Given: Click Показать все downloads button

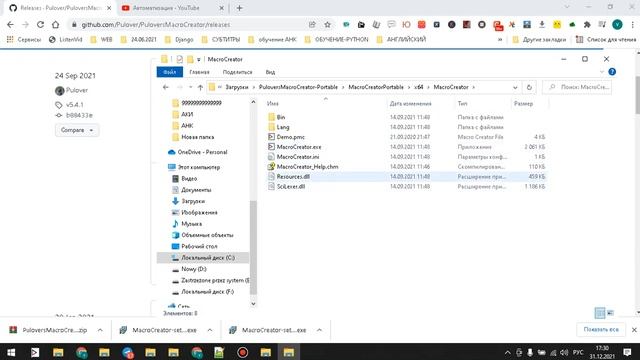Looking at the screenshot, I should coord(601,329).
